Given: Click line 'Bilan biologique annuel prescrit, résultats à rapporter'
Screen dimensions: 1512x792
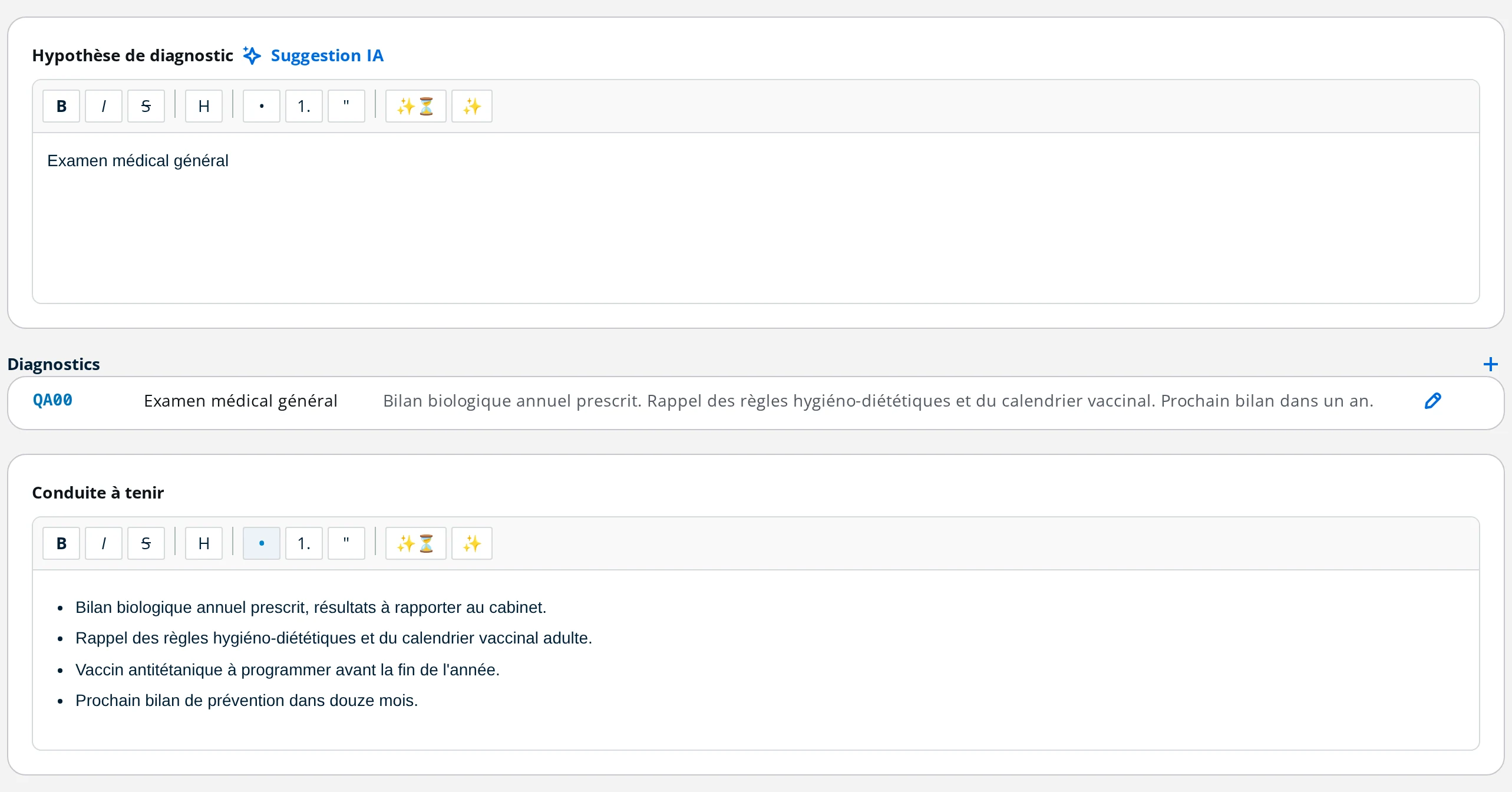Looking at the screenshot, I should pos(311,608).
